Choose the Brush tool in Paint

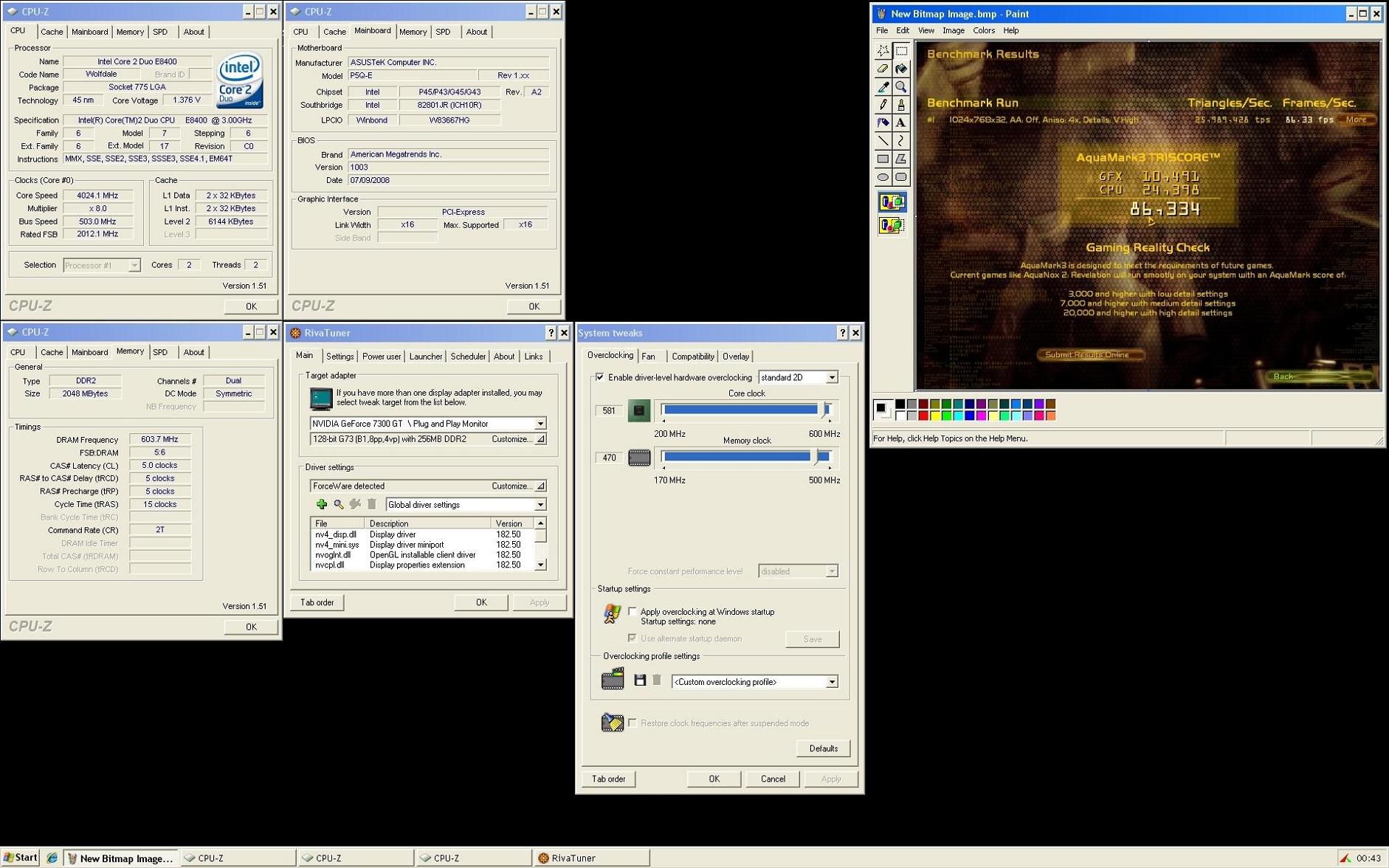tap(901, 105)
